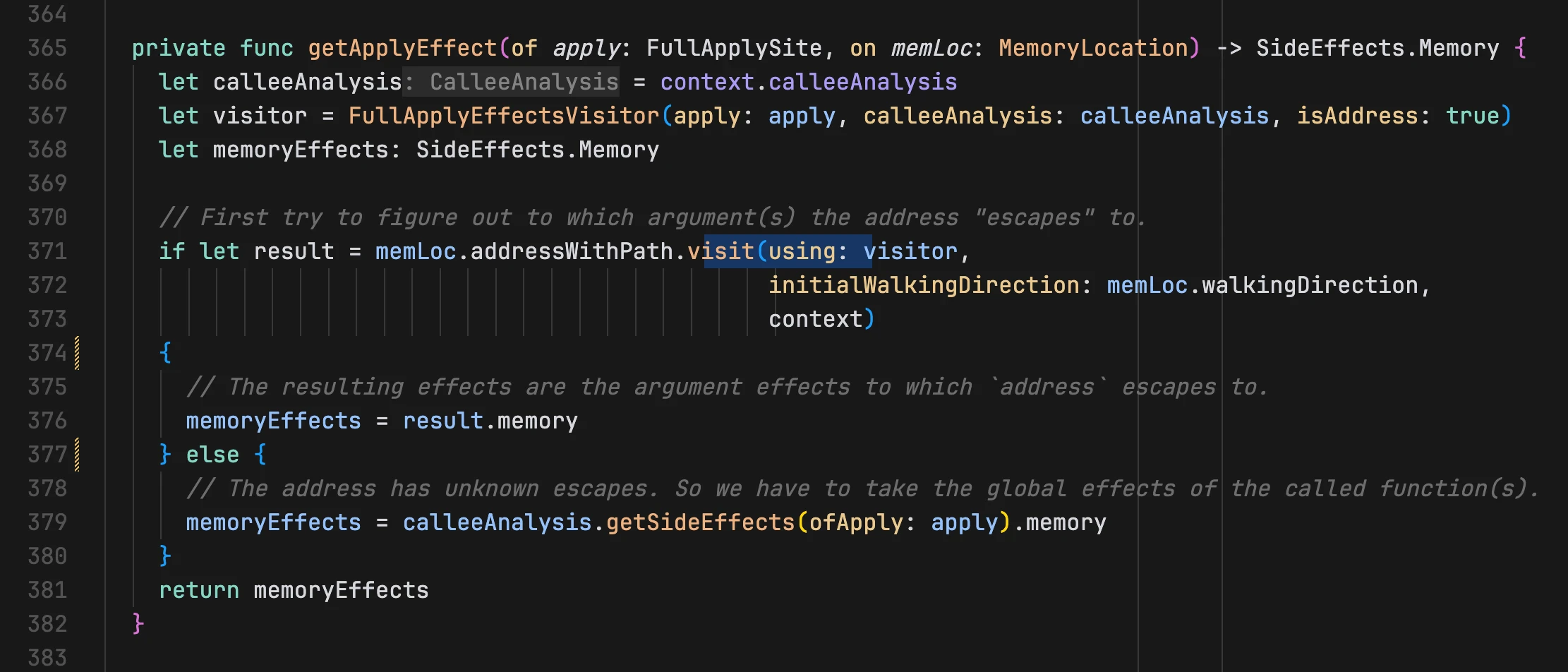
Task: Click the SideEffects.Memory return type on line 365
Action: pyautogui.click(x=1377, y=48)
